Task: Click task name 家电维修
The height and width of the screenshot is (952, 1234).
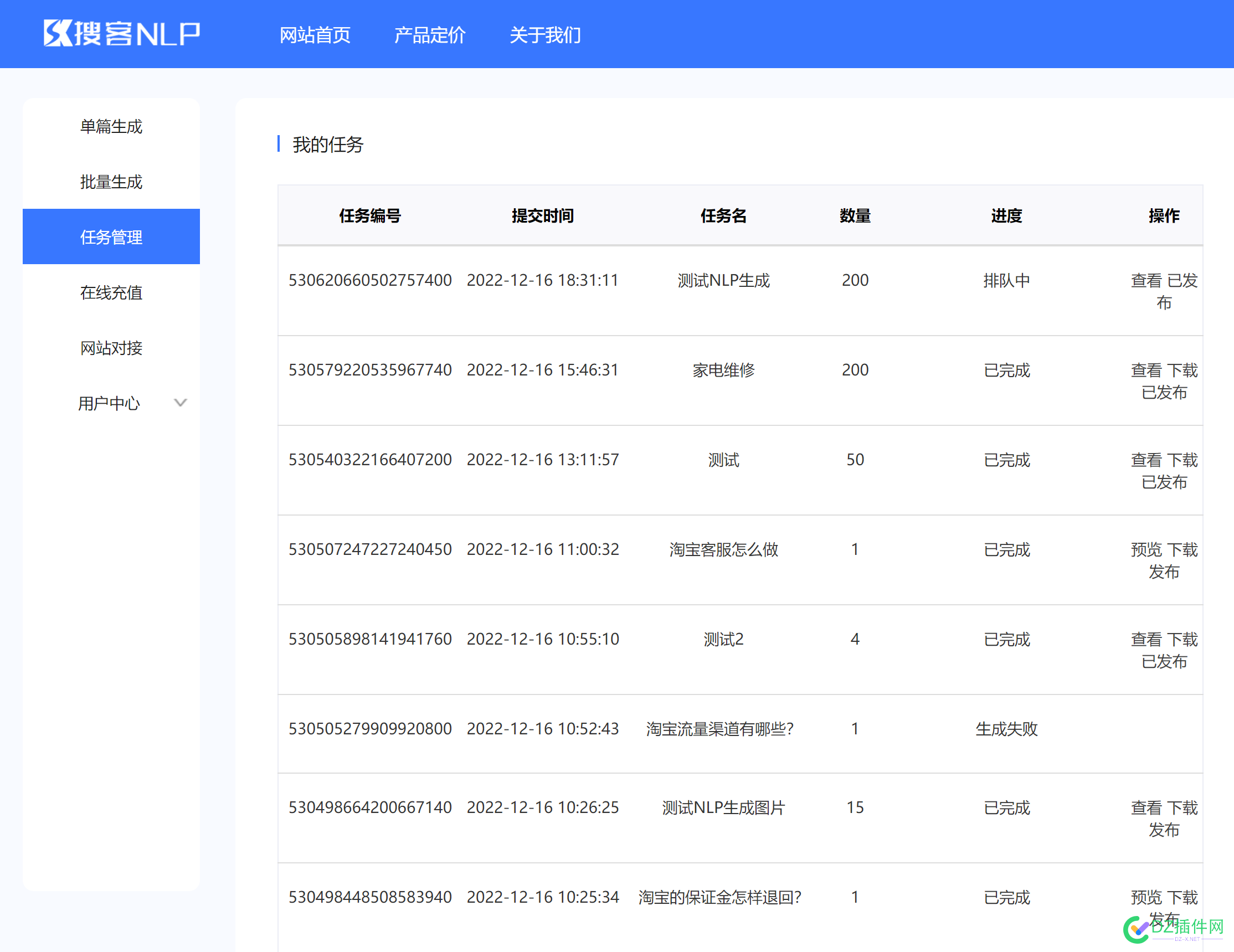Action: point(723,370)
